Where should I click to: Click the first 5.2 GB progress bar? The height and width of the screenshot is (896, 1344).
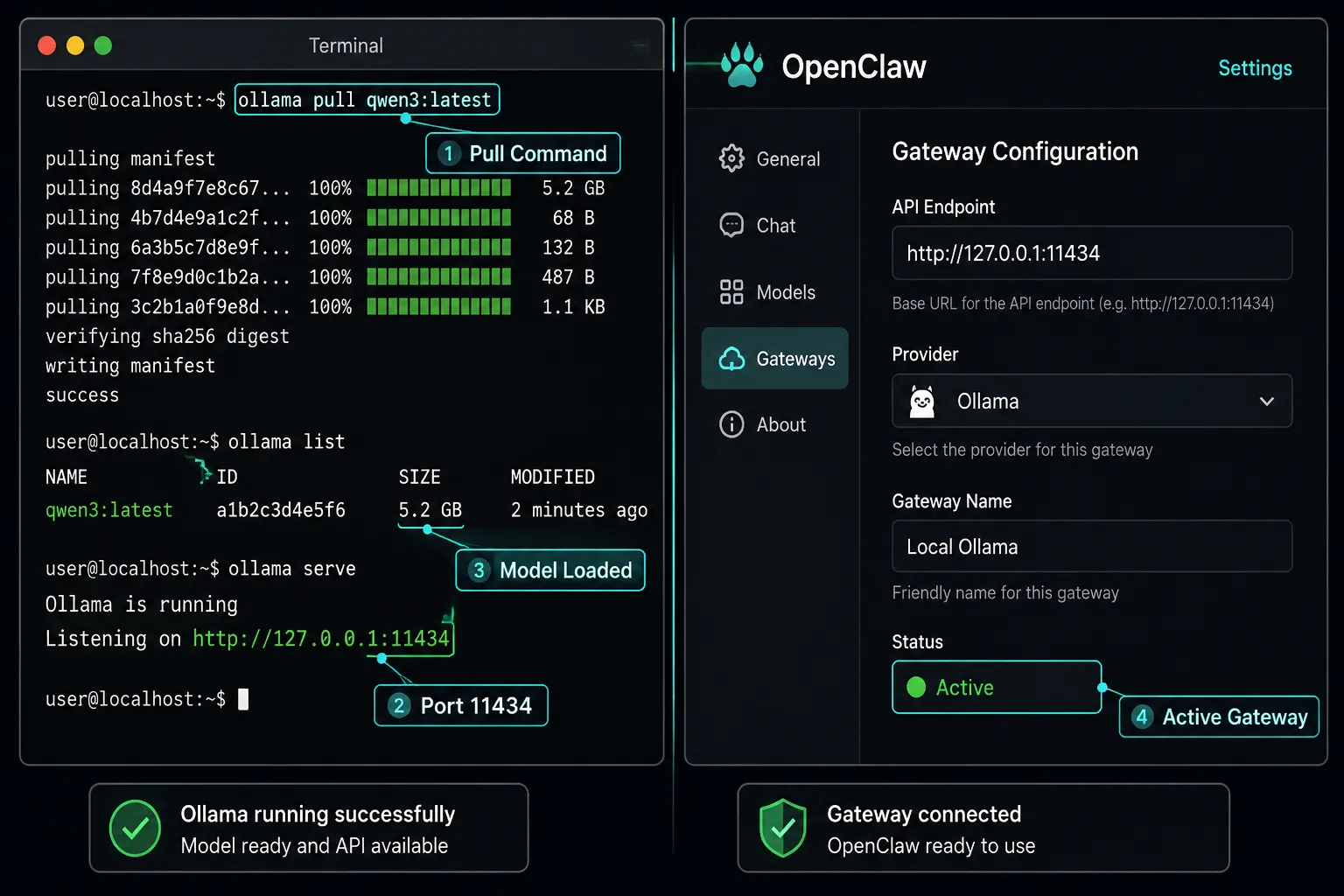(x=439, y=187)
